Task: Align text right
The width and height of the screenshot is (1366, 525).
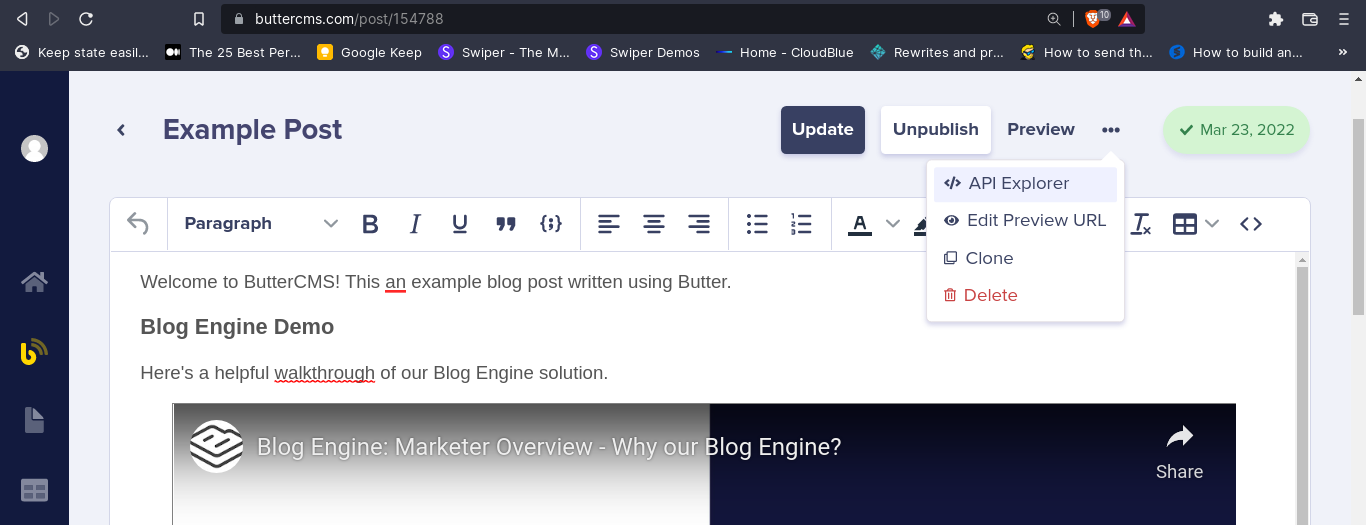Action: pyautogui.click(x=699, y=224)
